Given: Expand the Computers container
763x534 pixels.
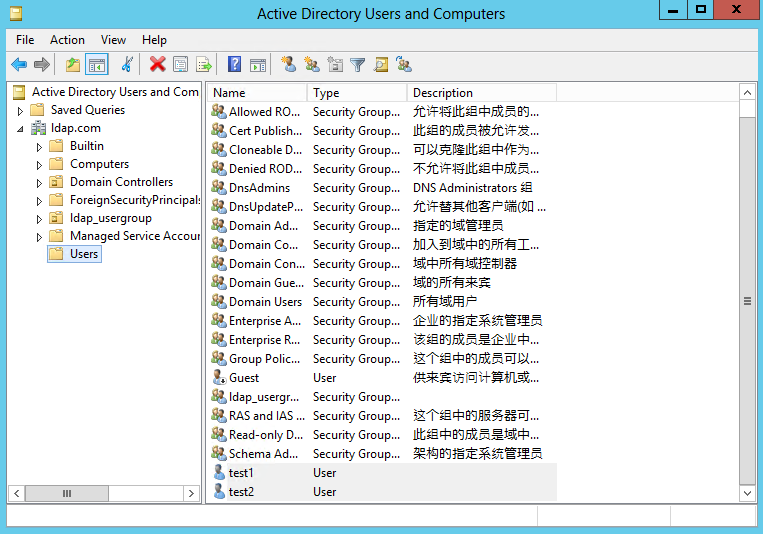Looking at the screenshot, I should tap(39, 165).
